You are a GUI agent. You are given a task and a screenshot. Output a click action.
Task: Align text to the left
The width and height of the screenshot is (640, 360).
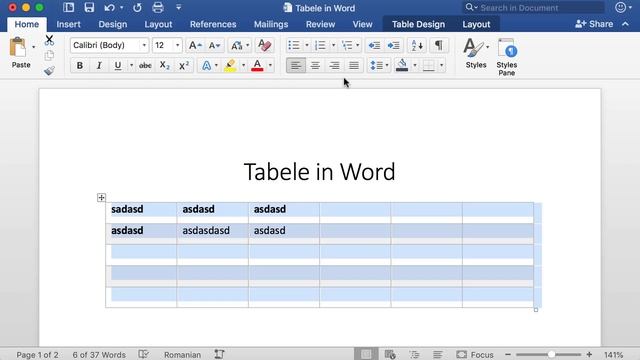coord(296,65)
